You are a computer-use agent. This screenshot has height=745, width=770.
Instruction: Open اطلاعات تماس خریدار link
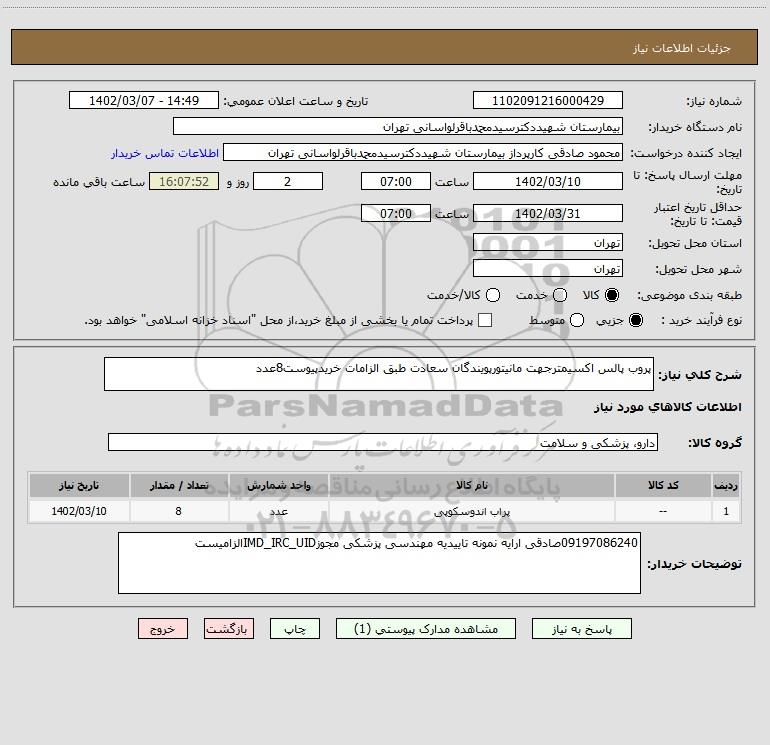pos(165,153)
